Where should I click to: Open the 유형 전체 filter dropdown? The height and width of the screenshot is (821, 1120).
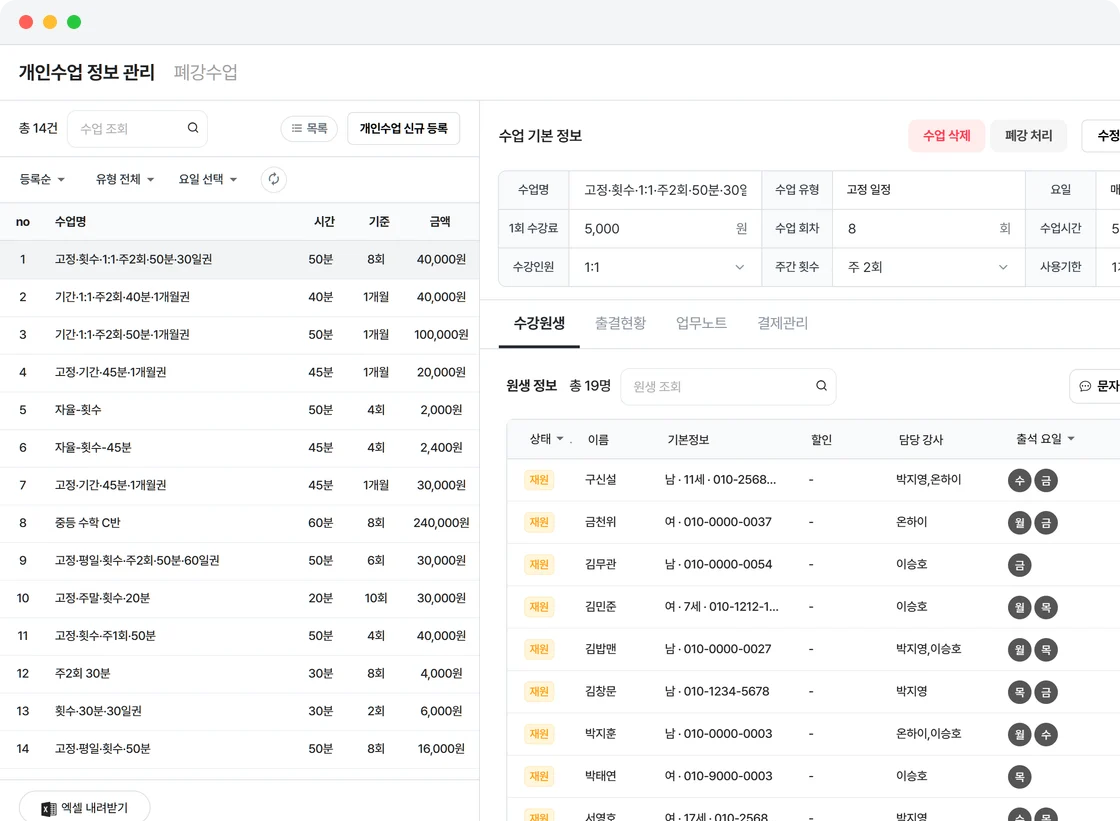point(125,179)
